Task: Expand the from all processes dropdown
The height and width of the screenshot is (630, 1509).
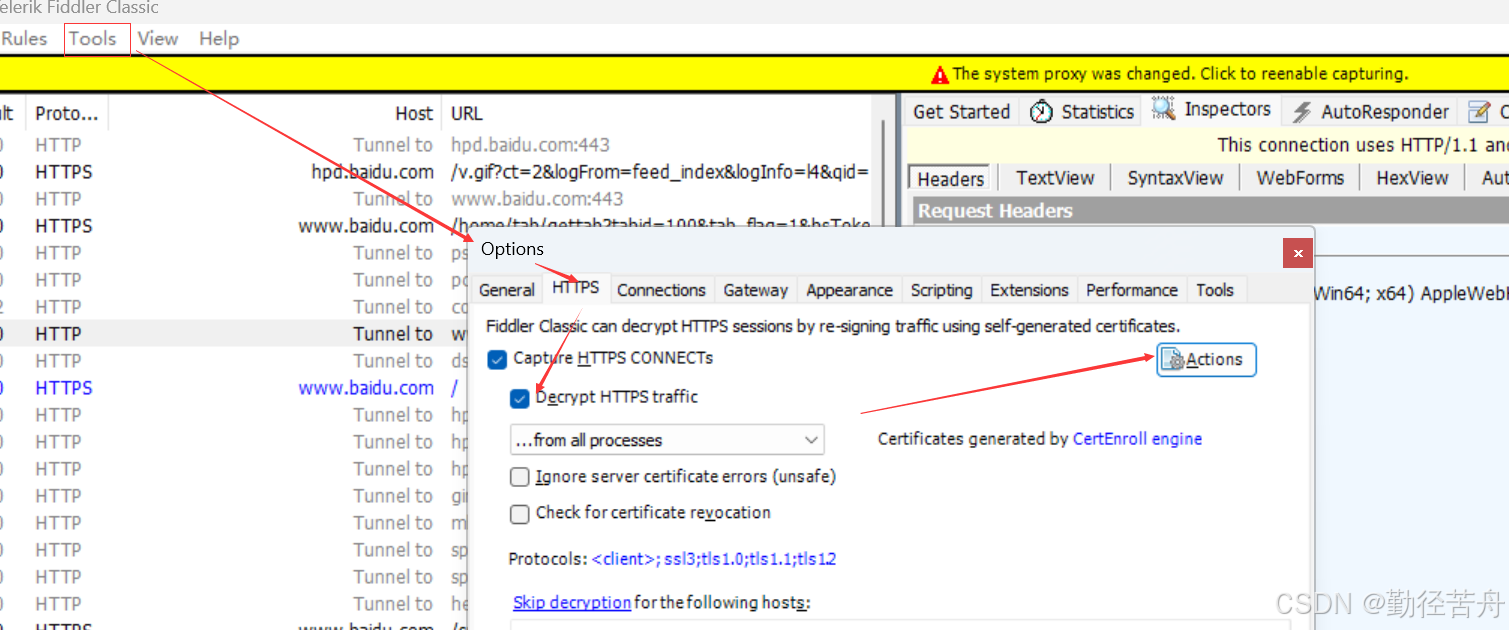Action: 667,440
